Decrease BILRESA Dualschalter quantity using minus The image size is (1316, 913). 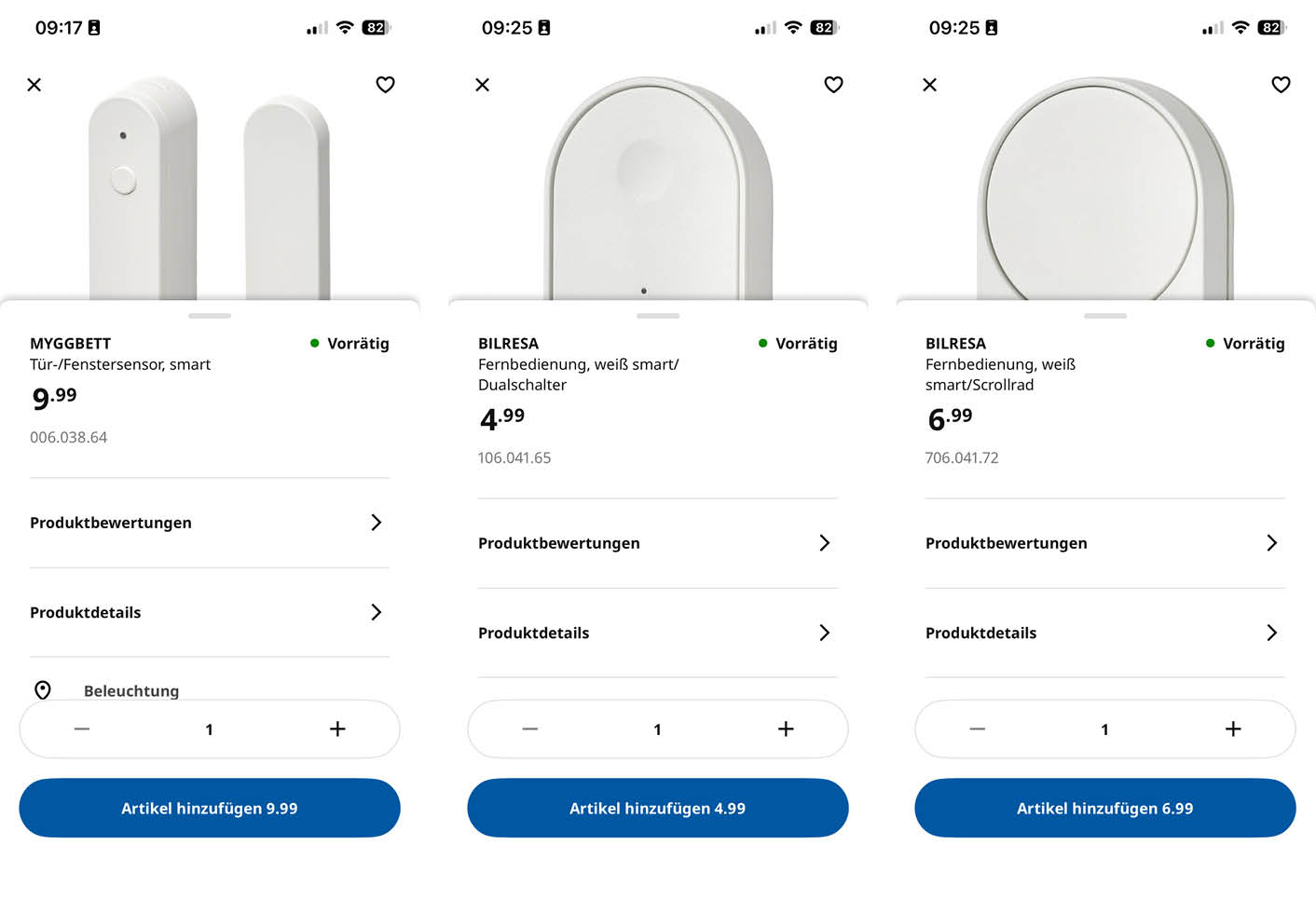pyautogui.click(x=529, y=729)
